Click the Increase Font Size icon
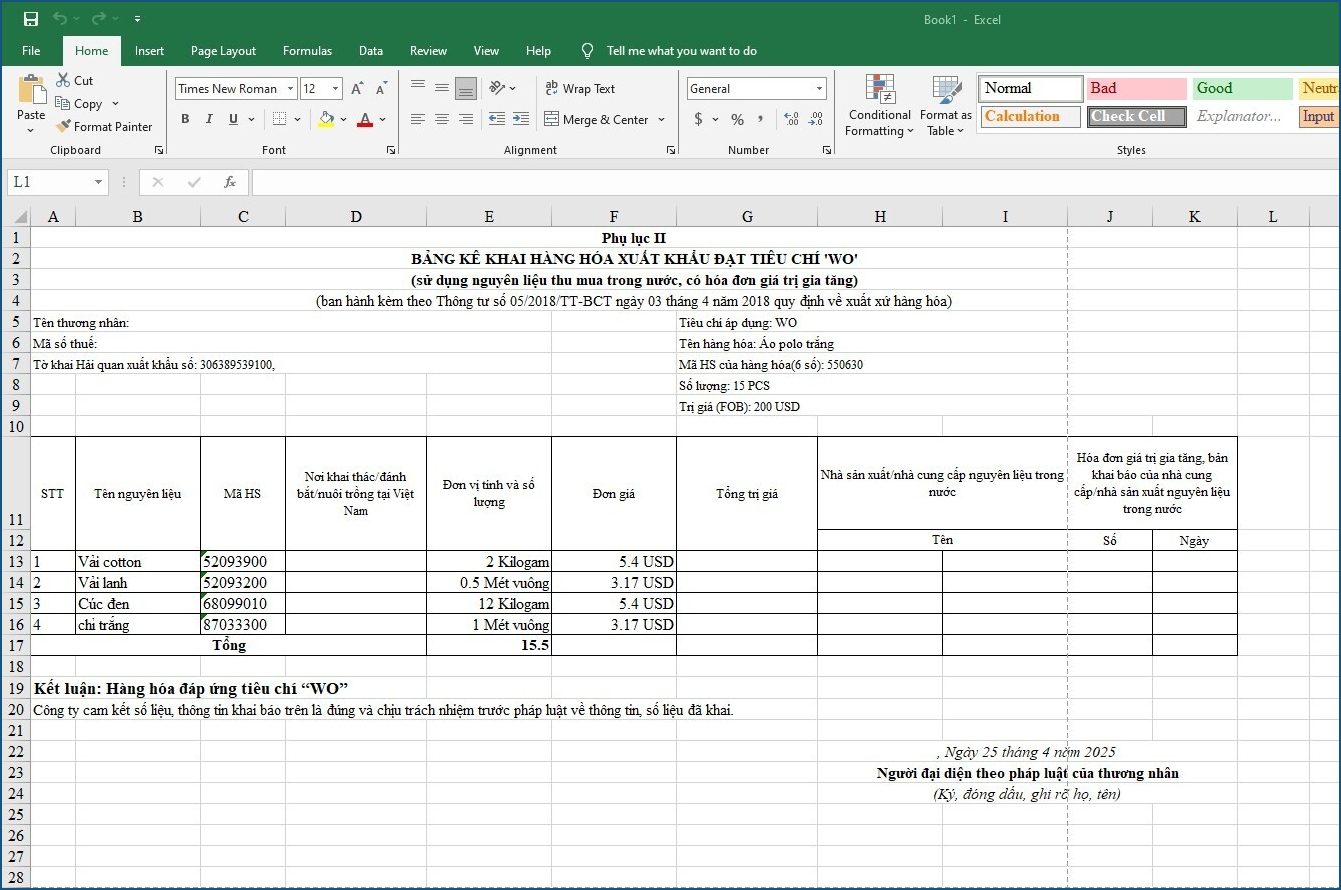The image size is (1341, 890). (357, 89)
